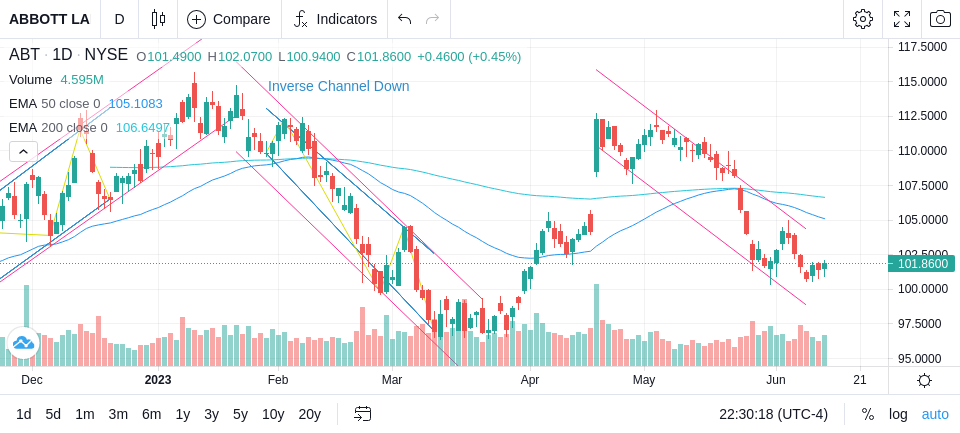Toggle percentage scale mode

coord(868,415)
